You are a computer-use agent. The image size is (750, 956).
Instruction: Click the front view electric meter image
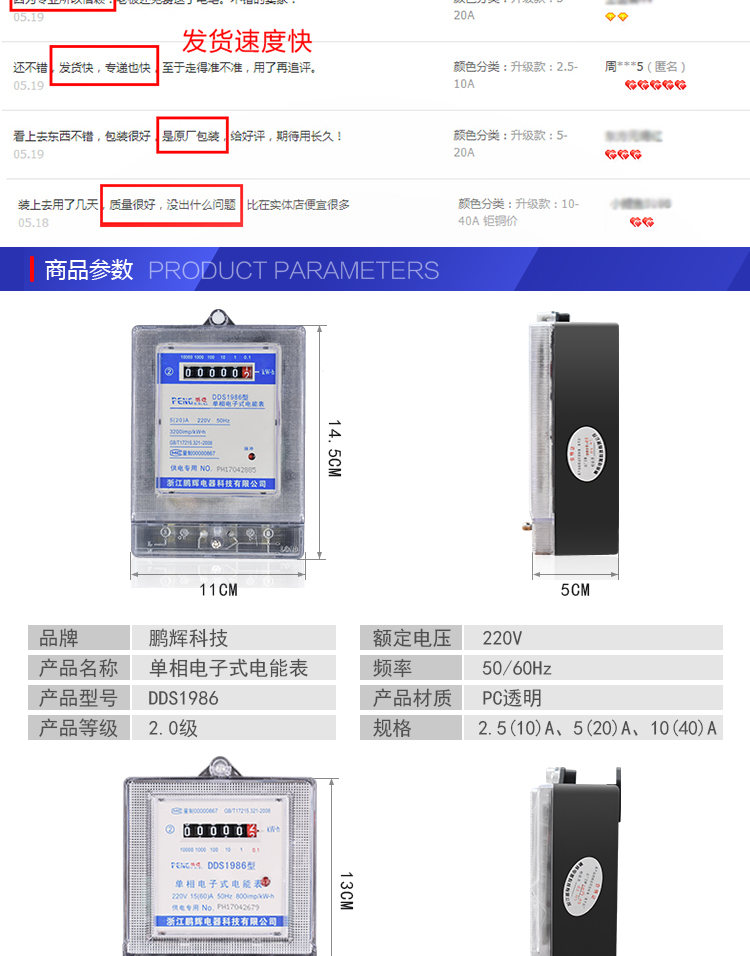[218, 434]
